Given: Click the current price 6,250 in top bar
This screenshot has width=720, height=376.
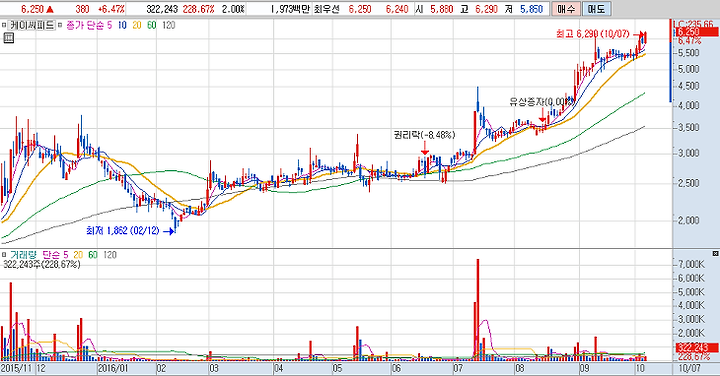Looking at the screenshot, I should [x=32, y=9].
